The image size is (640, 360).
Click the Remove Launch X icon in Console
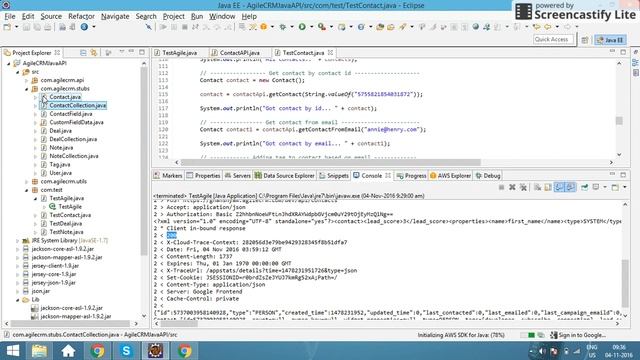(x=512, y=187)
